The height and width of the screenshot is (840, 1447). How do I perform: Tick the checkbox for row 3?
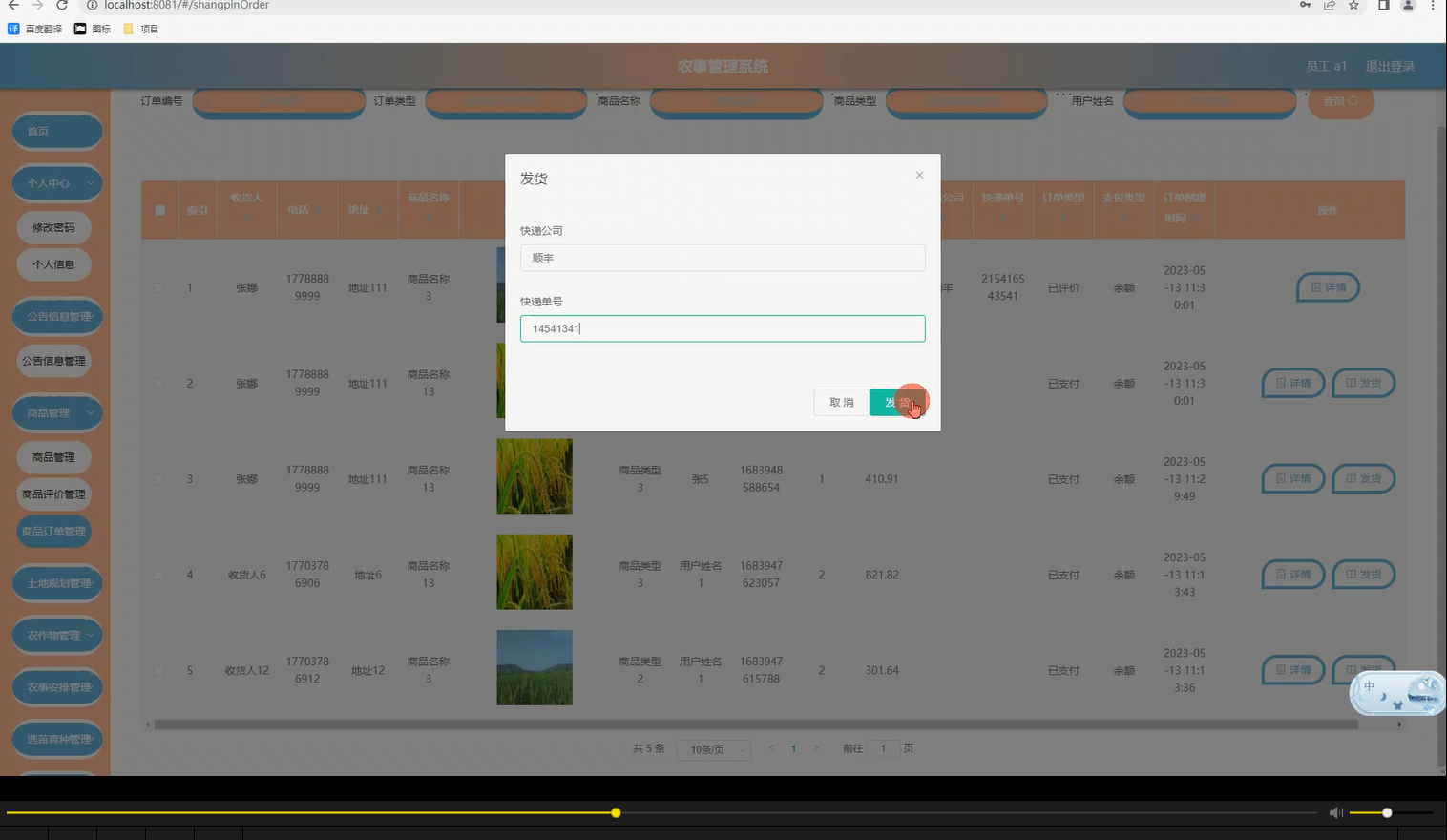tap(159, 478)
